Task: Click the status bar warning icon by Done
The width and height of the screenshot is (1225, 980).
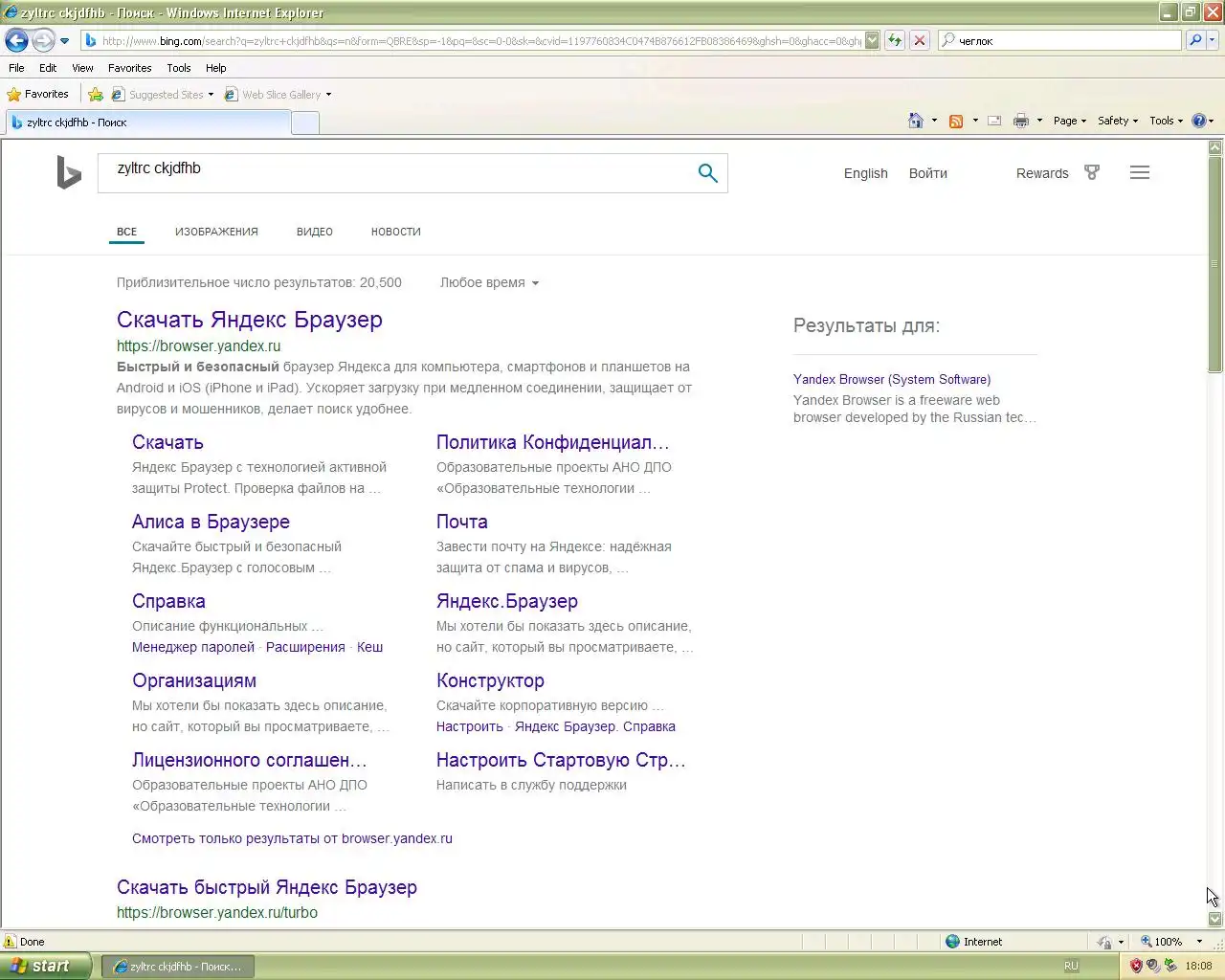Action: pos(11,942)
